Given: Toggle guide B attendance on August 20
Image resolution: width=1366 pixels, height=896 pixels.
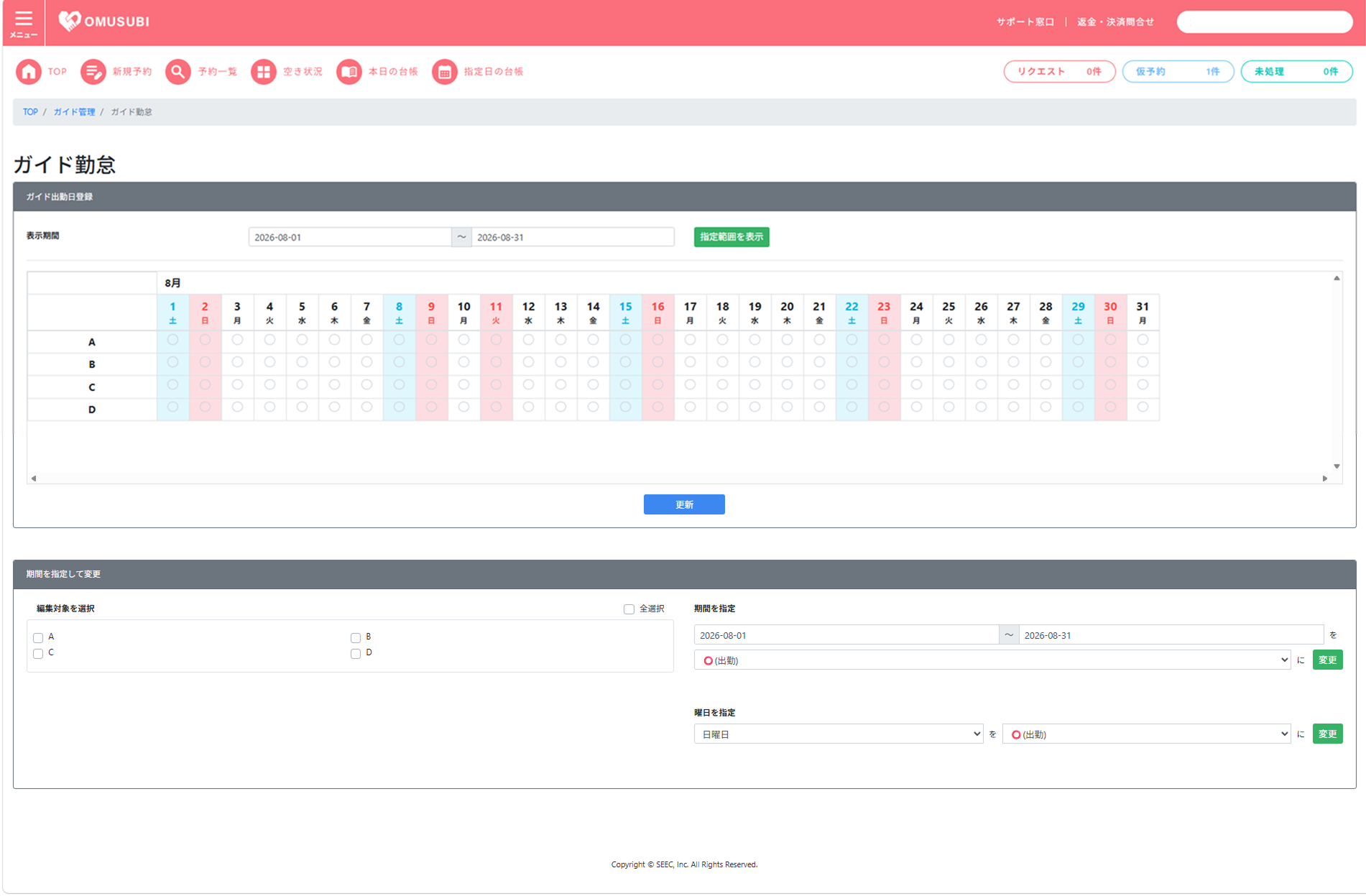Looking at the screenshot, I should [787, 362].
